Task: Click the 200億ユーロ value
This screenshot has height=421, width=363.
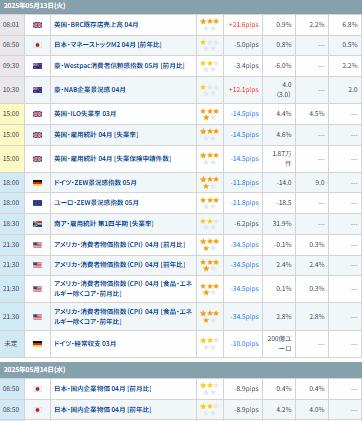Action: point(279,344)
